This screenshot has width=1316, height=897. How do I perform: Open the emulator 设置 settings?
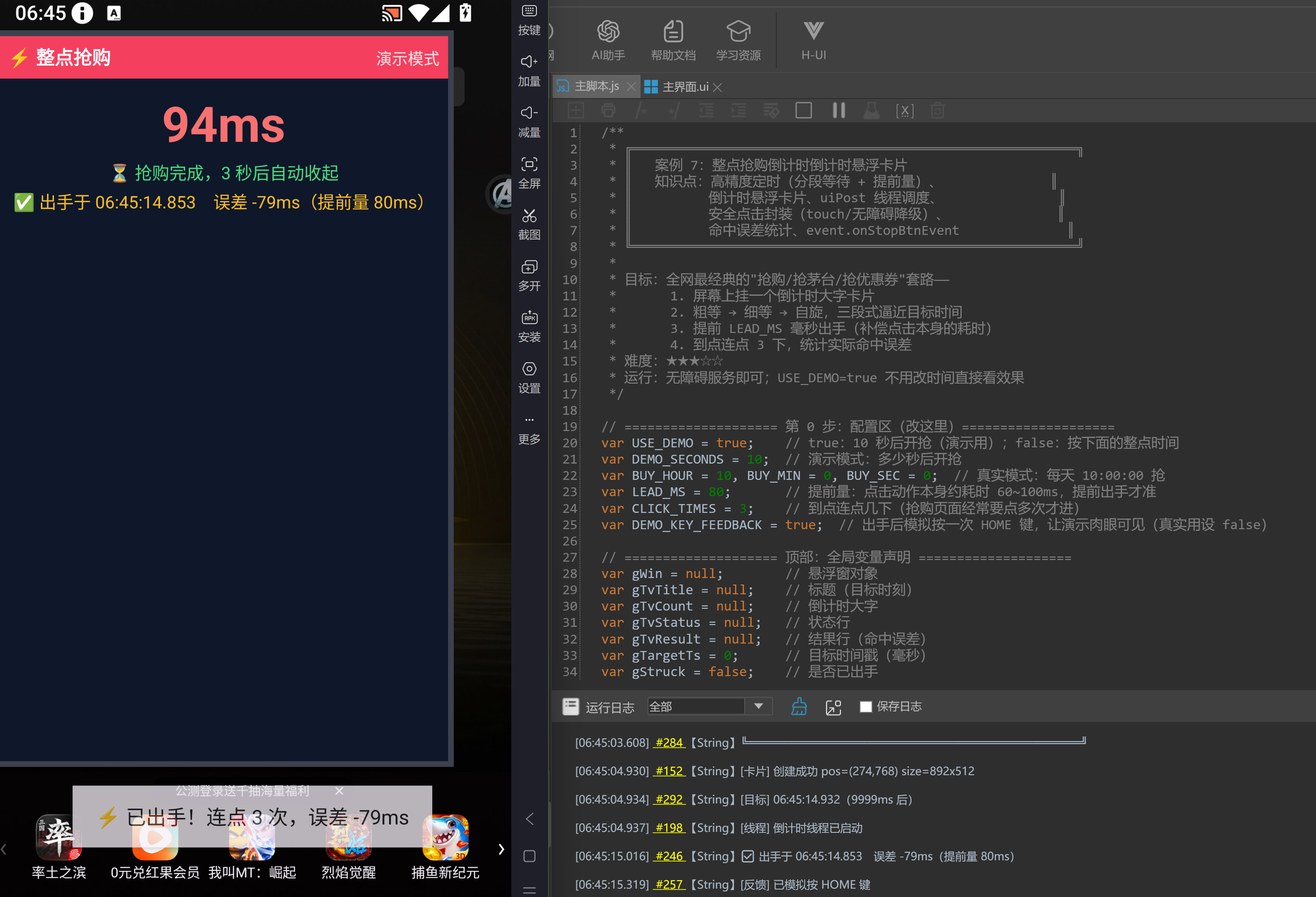point(529,378)
